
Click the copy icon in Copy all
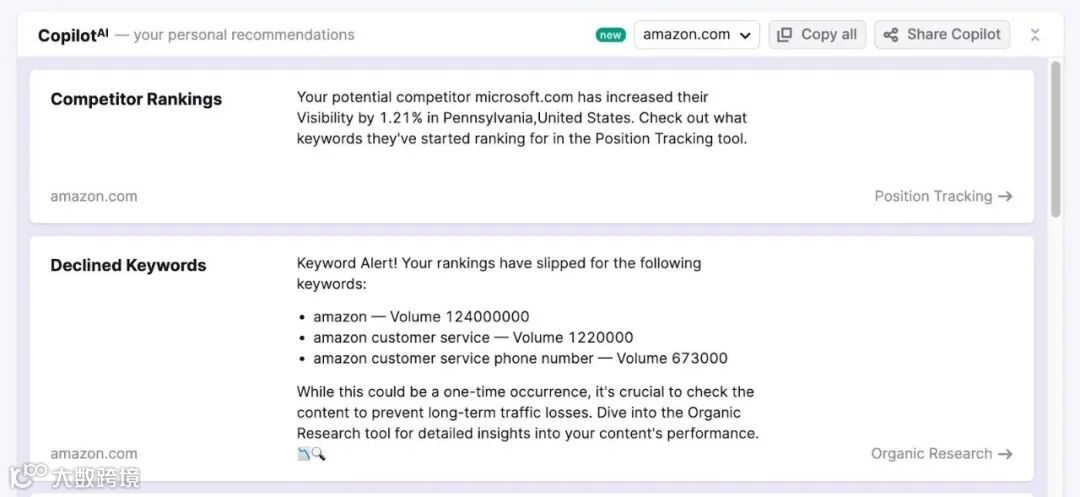click(786, 34)
